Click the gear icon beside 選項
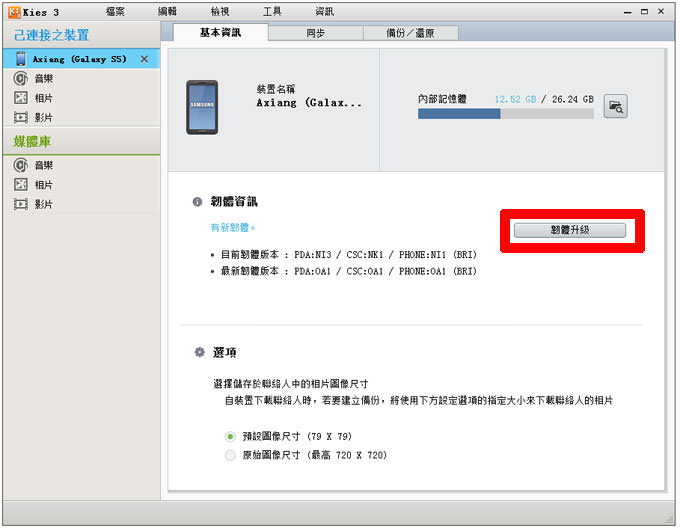This screenshot has height=528, width=680. coord(199,353)
